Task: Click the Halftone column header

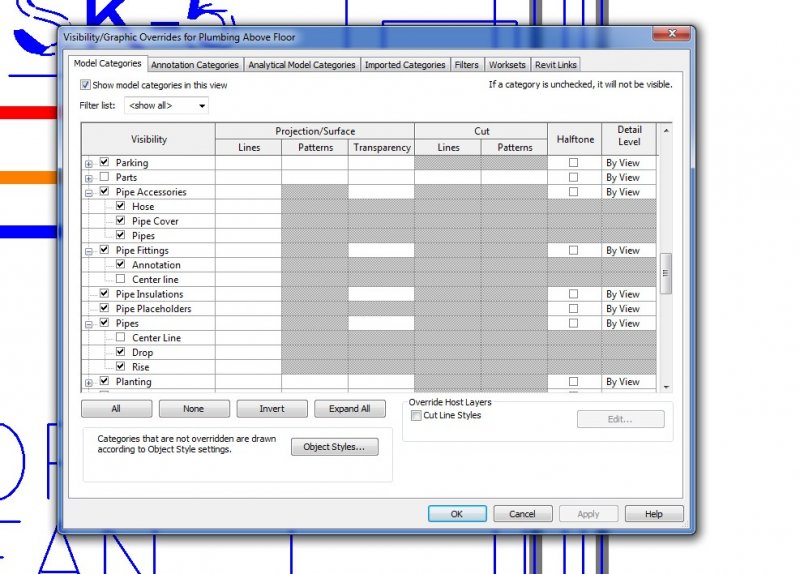Action: pos(575,139)
